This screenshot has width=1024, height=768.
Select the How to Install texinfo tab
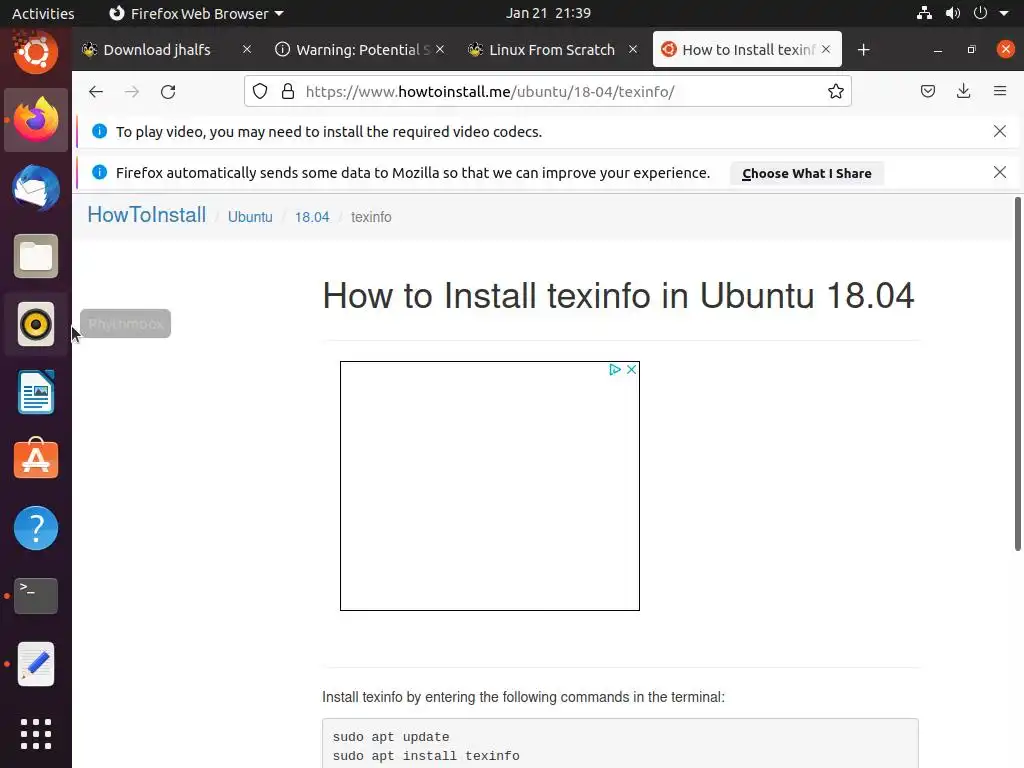(747, 50)
